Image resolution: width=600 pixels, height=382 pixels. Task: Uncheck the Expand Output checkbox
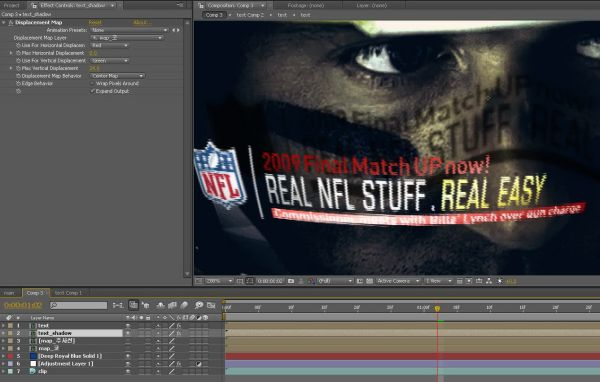pyautogui.click(x=92, y=91)
